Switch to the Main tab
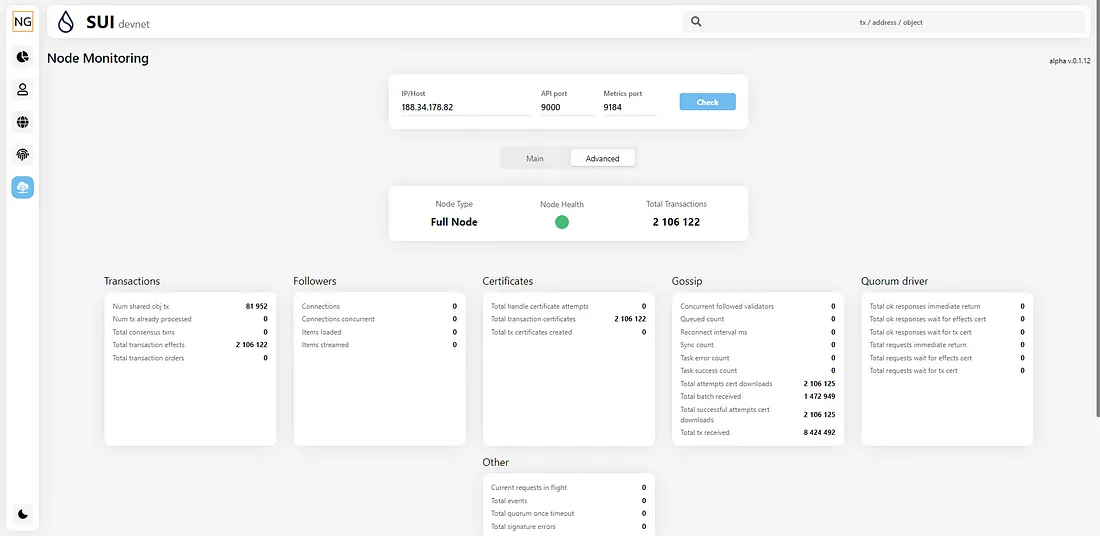 [535, 158]
